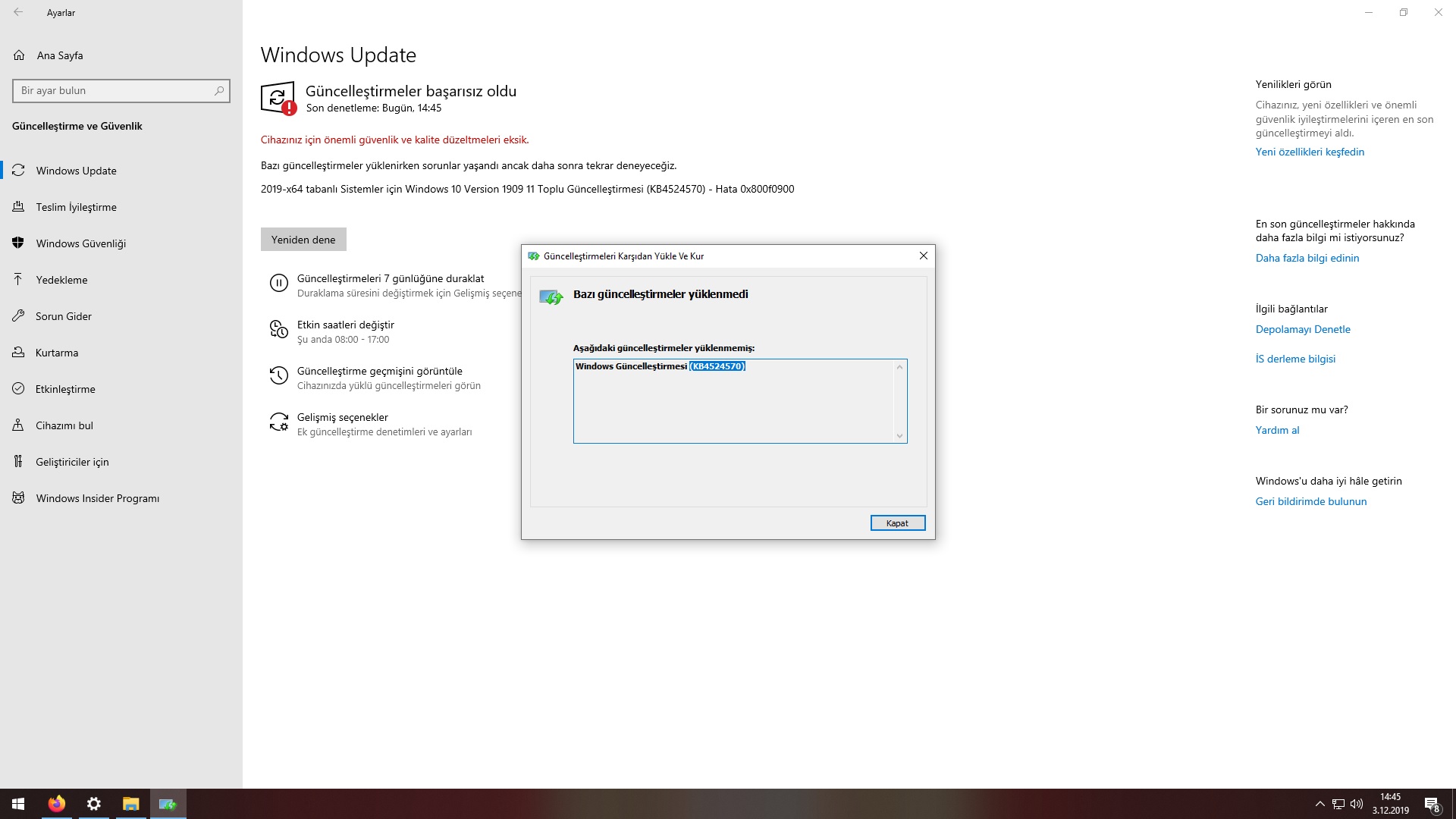Viewport: 1456px width, 819px height.
Task: Minimize the Ayarlar window
Action: pyautogui.click(x=1369, y=12)
